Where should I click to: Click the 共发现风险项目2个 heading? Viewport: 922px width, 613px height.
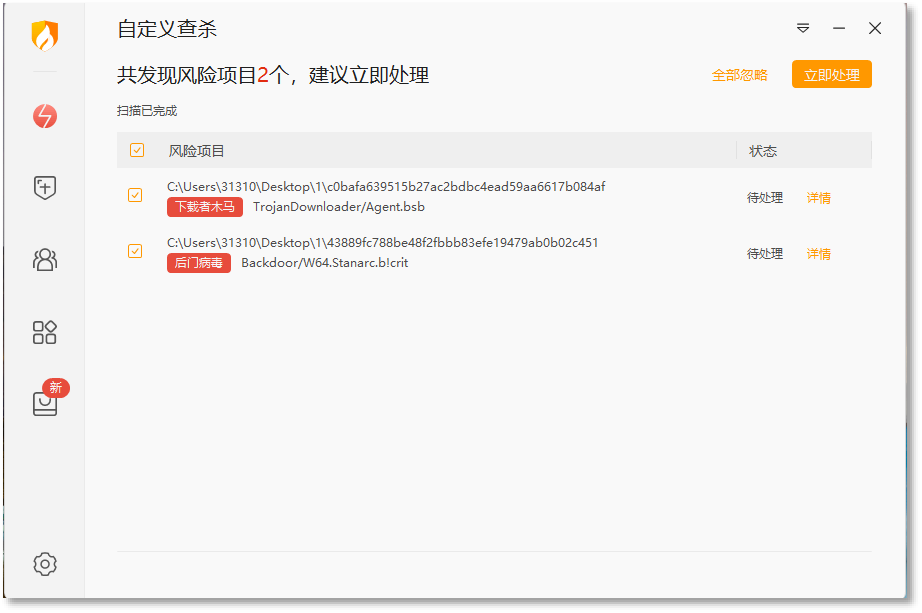coord(273,75)
